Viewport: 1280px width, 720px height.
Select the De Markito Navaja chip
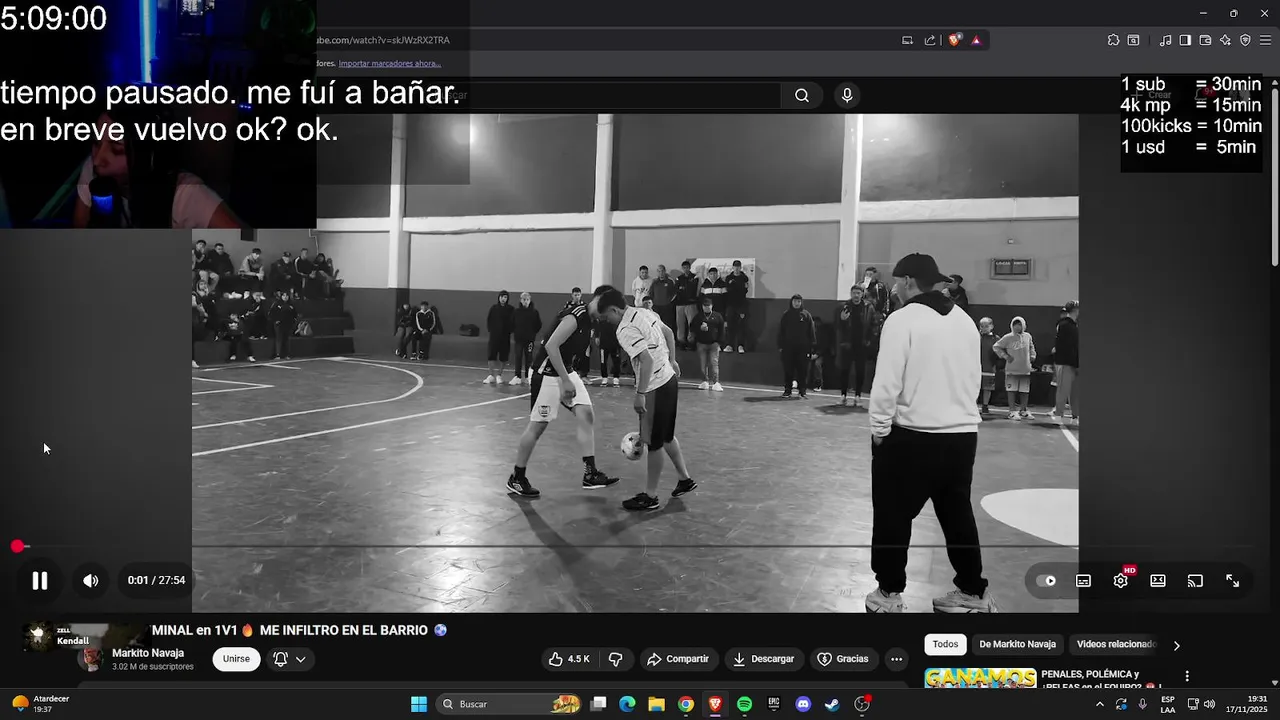coord(1017,645)
